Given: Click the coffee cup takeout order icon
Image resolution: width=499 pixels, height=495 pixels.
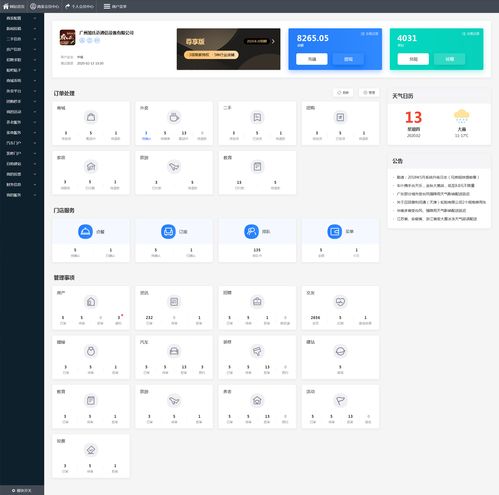Looking at the screenshot, I should pyautogui.click(x=174, y=117).
